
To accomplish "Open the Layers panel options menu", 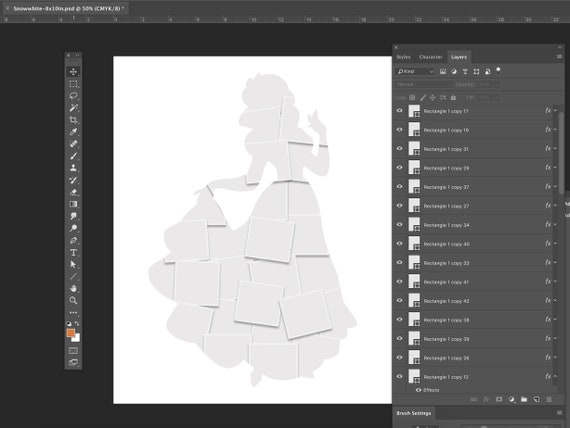I will click(x=559, y=57).
